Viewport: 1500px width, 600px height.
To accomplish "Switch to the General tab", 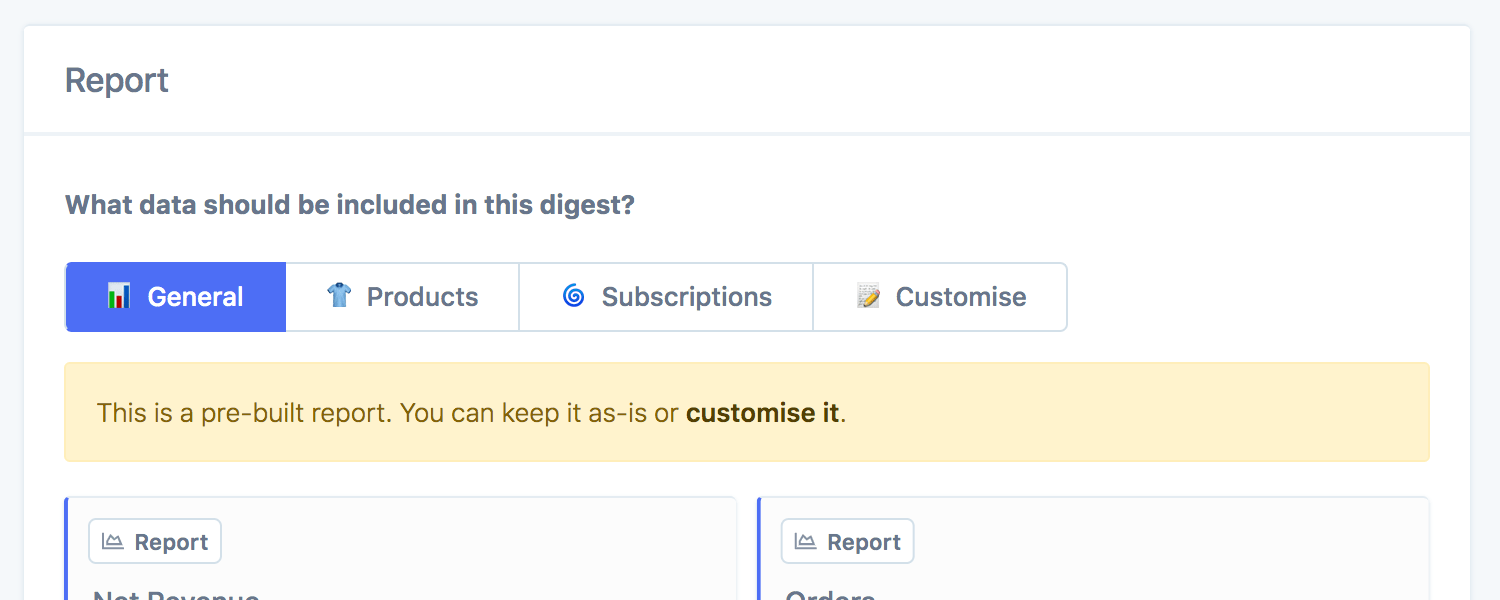I will (x=176, y=297).
